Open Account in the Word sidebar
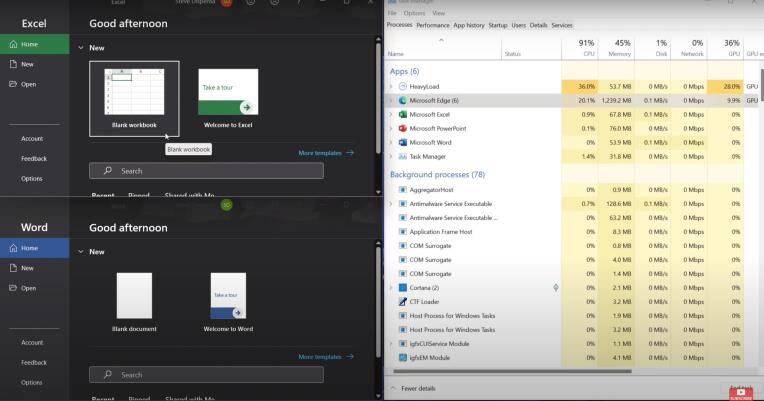Image resolution: width=764 pixels, height=401 pixels. 32,343
